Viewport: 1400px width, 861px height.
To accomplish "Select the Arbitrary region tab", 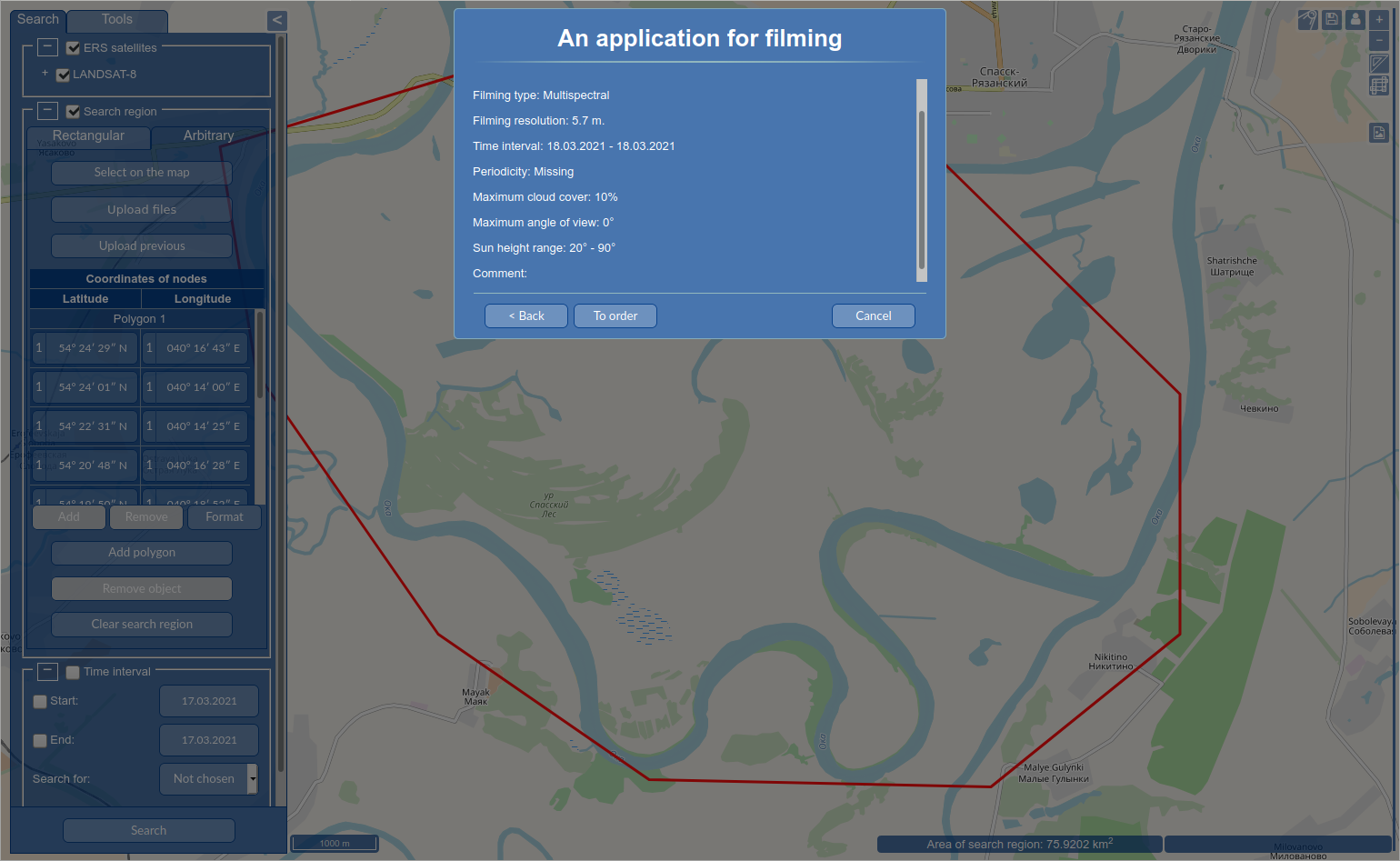I will [208, 136].
